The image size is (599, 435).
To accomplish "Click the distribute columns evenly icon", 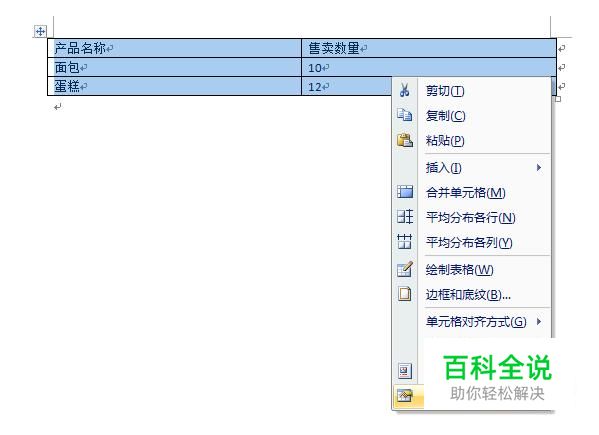I will 405,241.
